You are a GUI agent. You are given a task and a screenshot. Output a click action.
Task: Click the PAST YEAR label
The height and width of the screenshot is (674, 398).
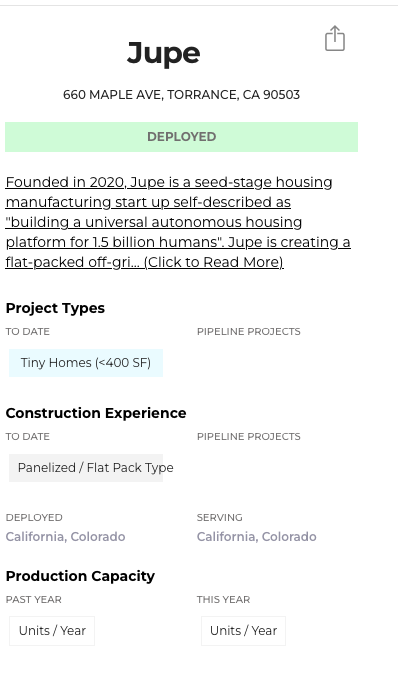click(34, 599)
